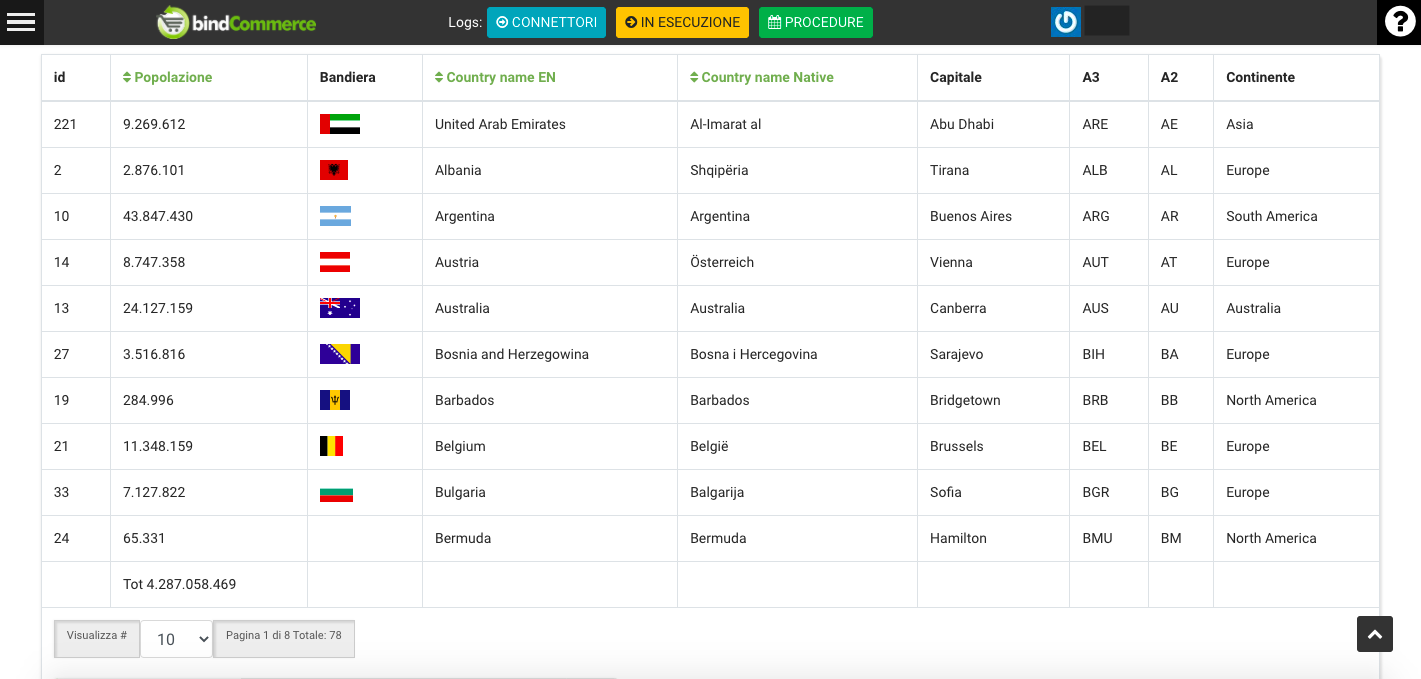Viewport: 1421px width, 679px height.
Task: Click the Albania flag image
Action: point(334,170)
